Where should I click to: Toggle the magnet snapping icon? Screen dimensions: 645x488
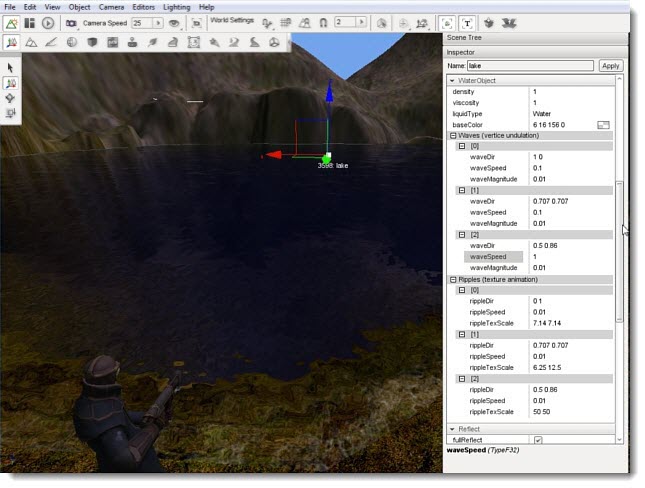coord(323,23)
